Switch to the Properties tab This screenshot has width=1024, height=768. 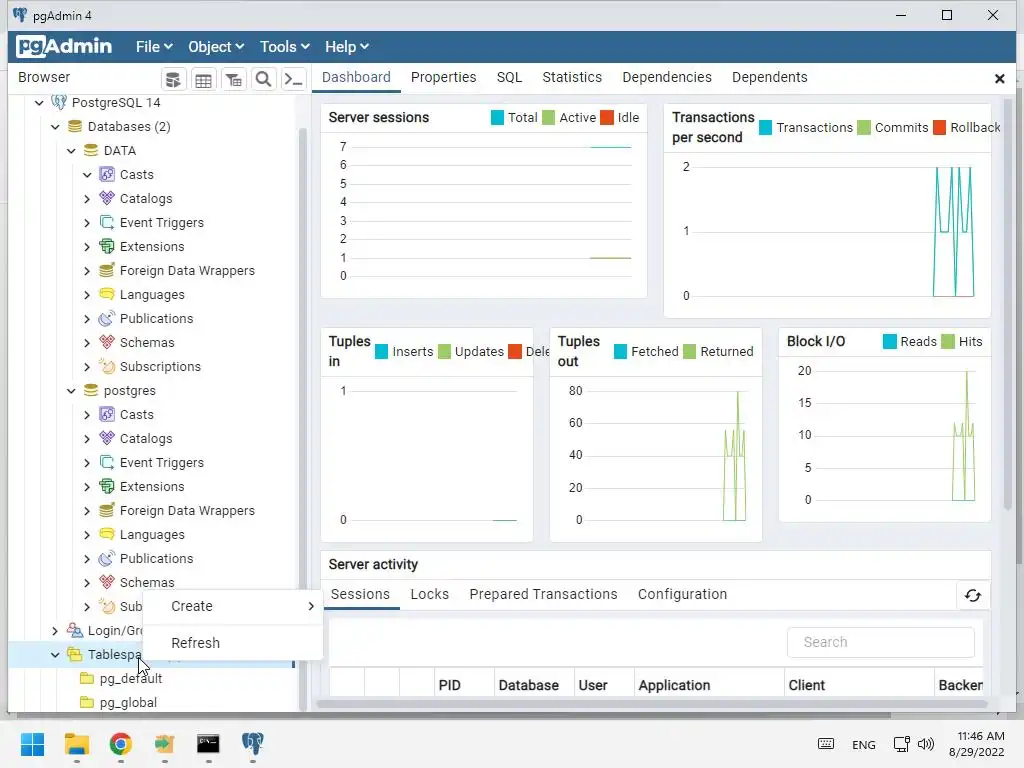pos(443,77)
